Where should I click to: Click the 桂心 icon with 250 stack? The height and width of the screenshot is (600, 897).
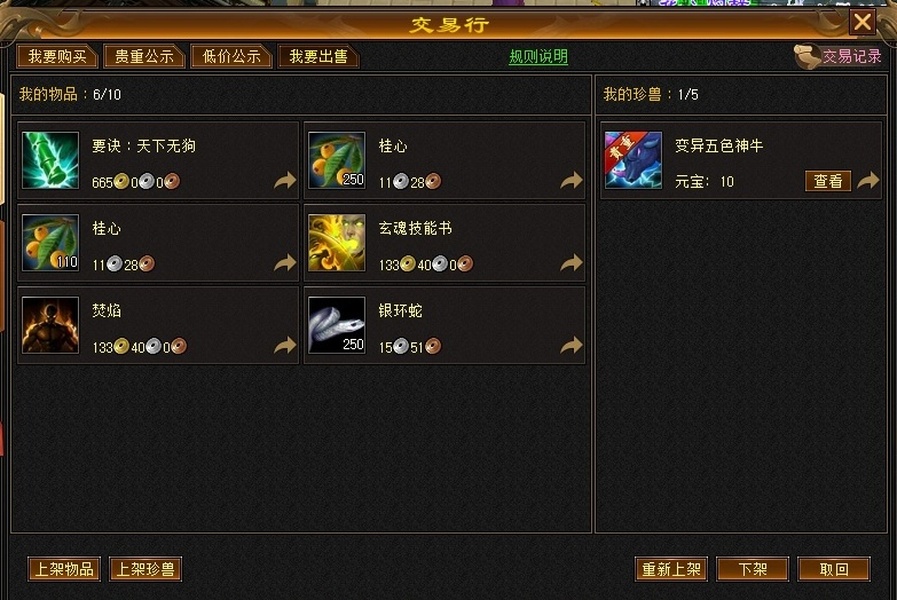point(336,160)
